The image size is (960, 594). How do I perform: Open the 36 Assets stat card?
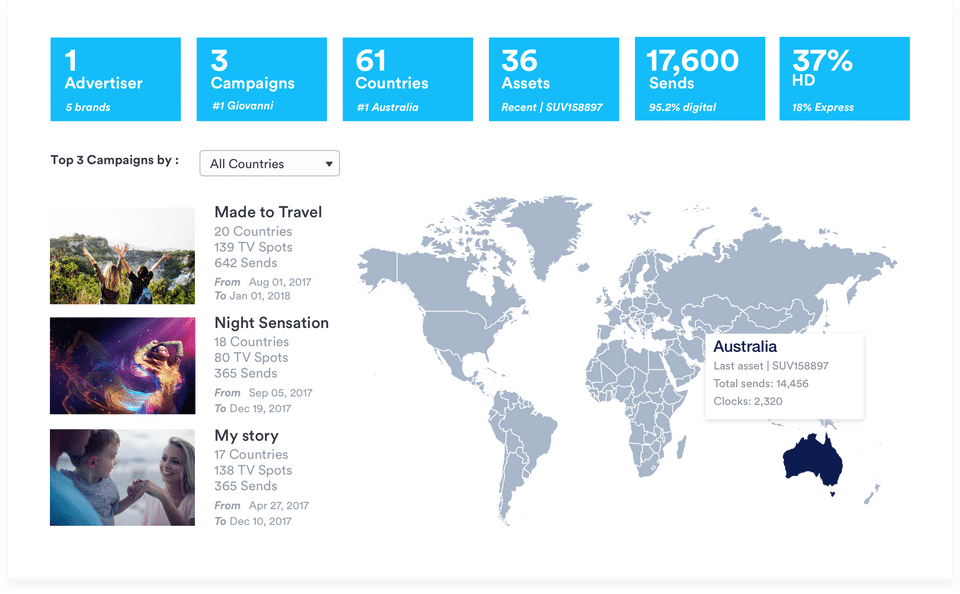[x=553, y=79]
